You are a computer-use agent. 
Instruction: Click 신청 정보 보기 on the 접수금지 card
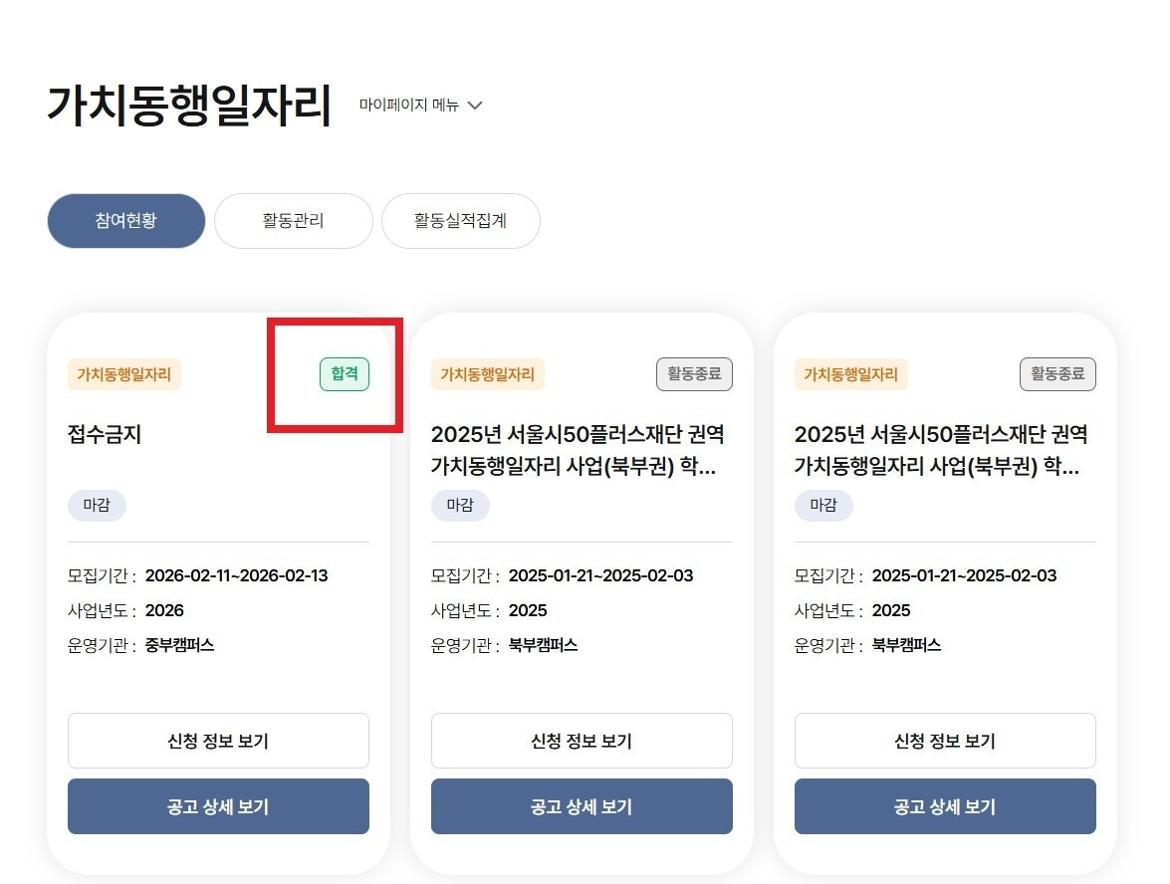(x=218, y=741)
